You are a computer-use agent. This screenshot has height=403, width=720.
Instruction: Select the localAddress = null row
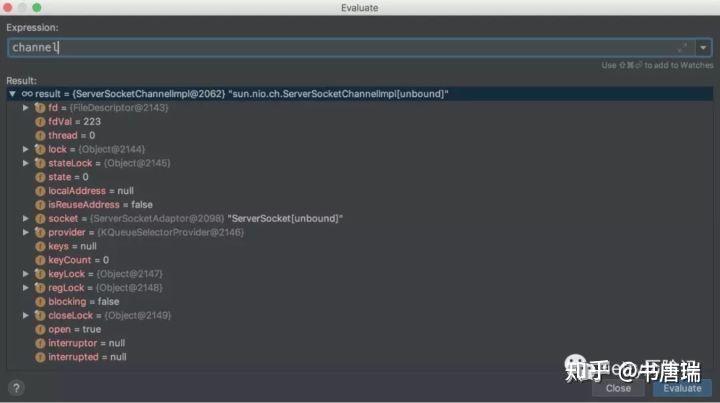[x=360, y=191]
